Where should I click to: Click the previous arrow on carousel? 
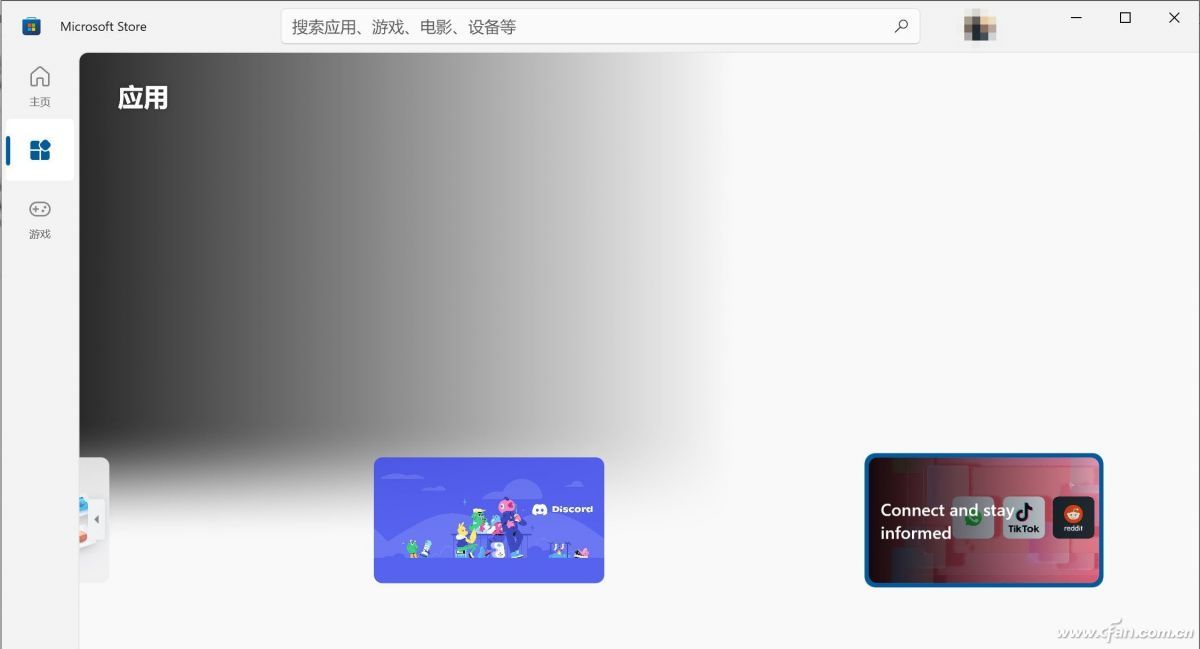point(96,520)
